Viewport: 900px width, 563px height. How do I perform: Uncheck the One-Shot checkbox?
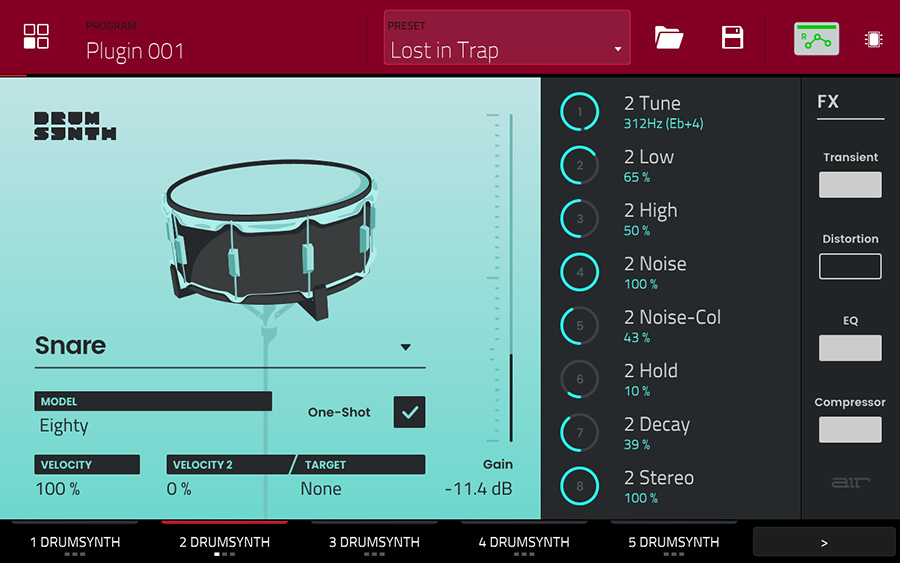(409, 412)
